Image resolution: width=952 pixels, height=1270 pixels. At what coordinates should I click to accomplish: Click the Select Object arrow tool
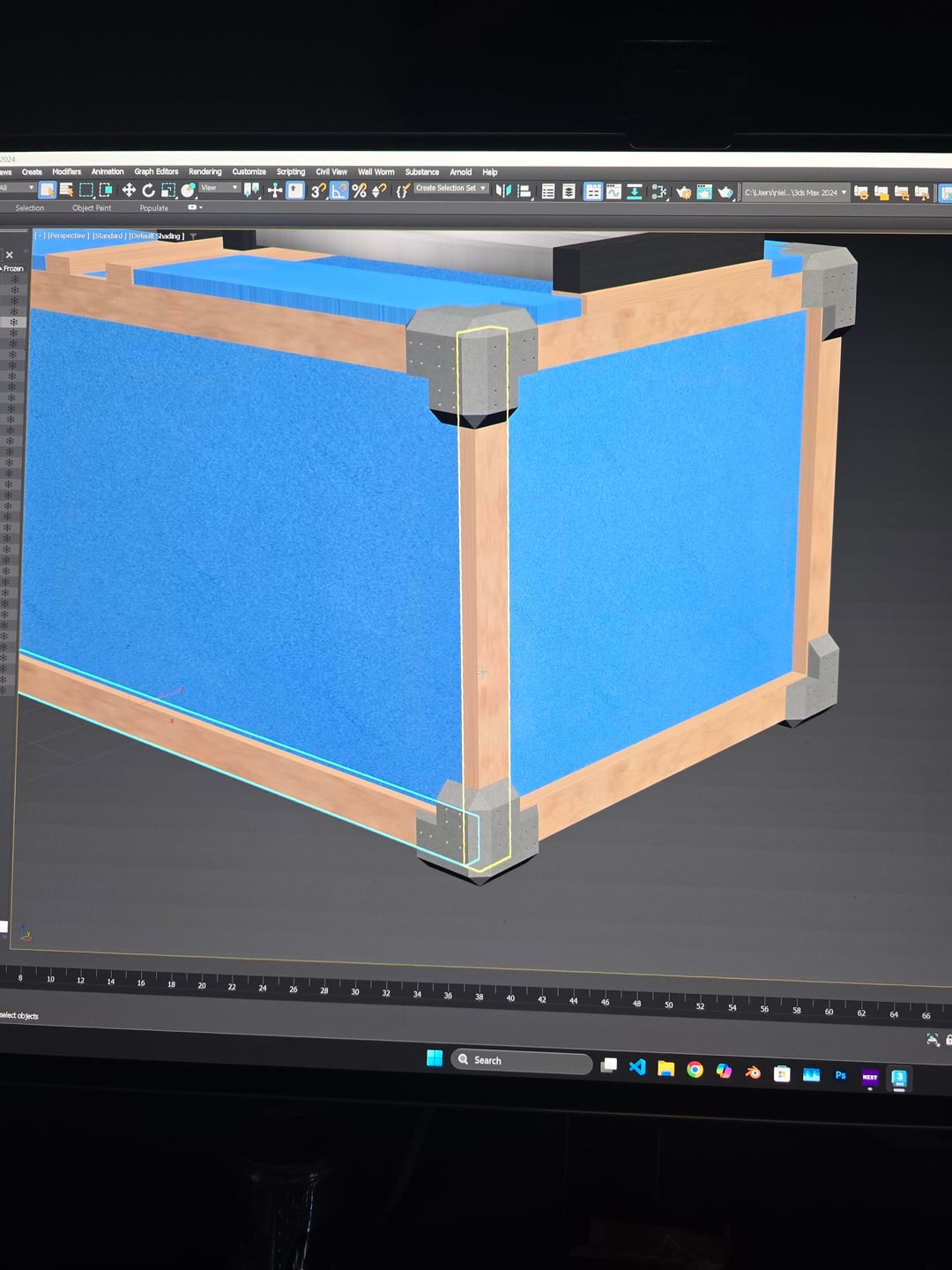click(48, 190)
